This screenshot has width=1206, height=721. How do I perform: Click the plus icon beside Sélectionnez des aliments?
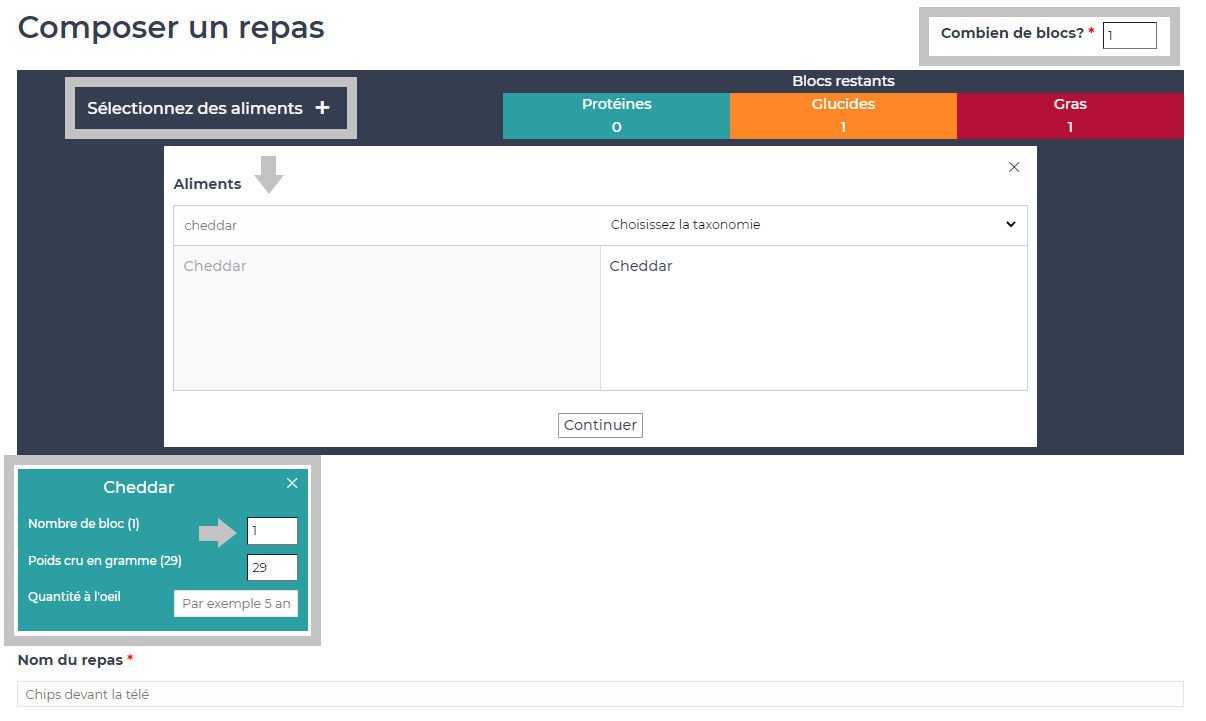(x=322, y=108)
